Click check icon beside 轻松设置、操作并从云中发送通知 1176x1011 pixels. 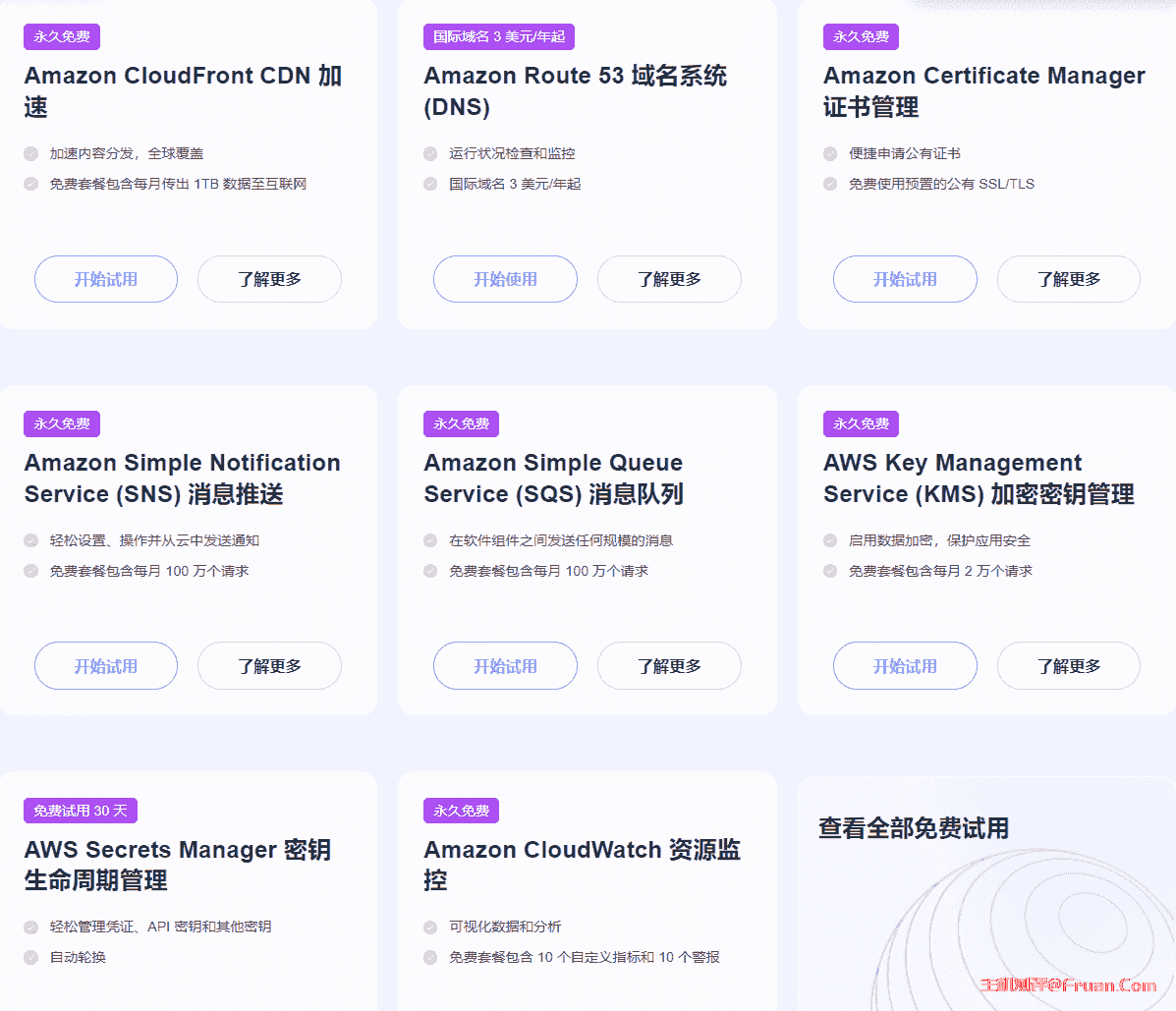tap(30, 540)
